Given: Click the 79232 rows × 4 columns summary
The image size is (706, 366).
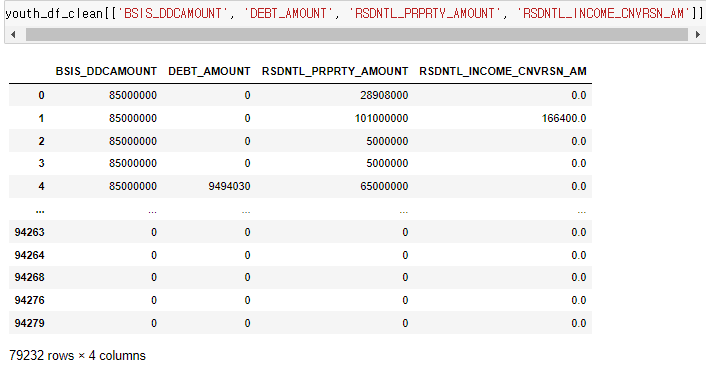Looking at the screenshot, I should (x=77, y=356).
